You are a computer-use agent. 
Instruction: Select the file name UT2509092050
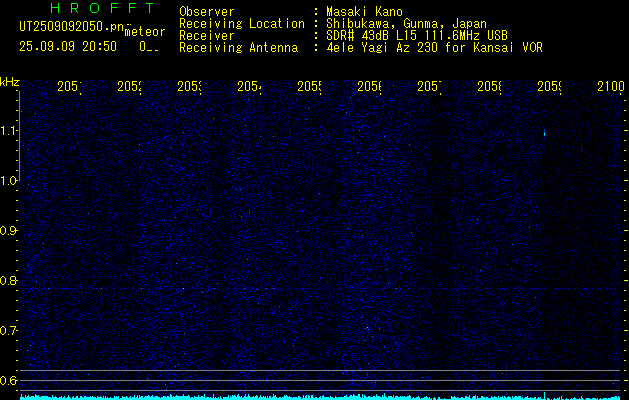tap(64, 27)
